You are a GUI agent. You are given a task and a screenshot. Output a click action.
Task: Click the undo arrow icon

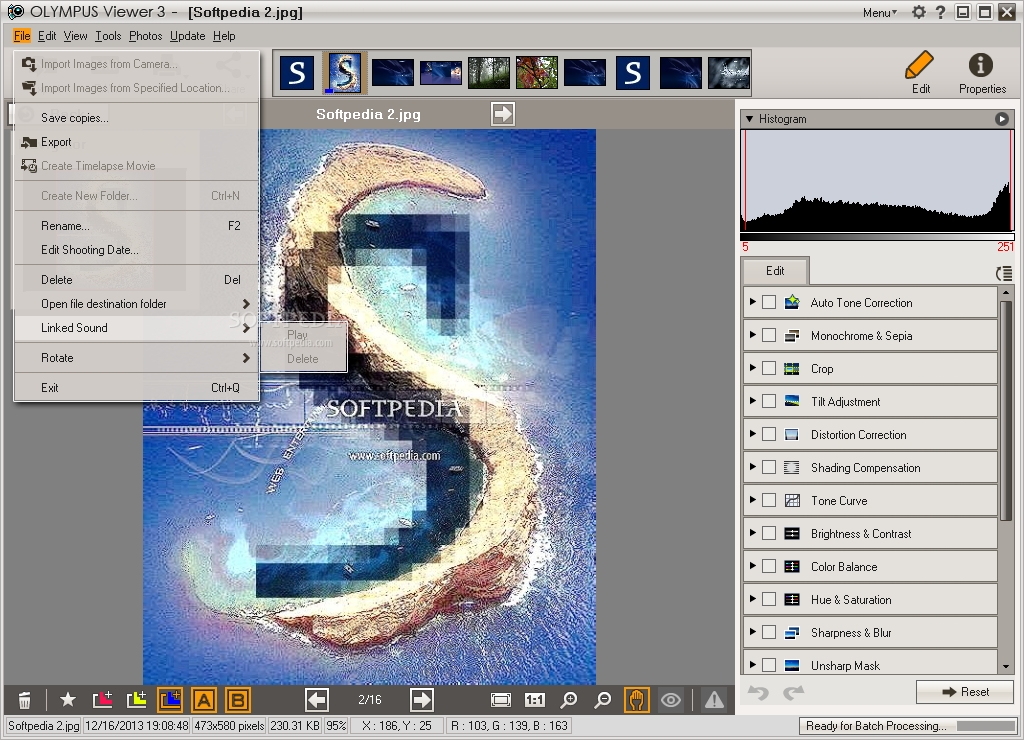coord(758,692)
